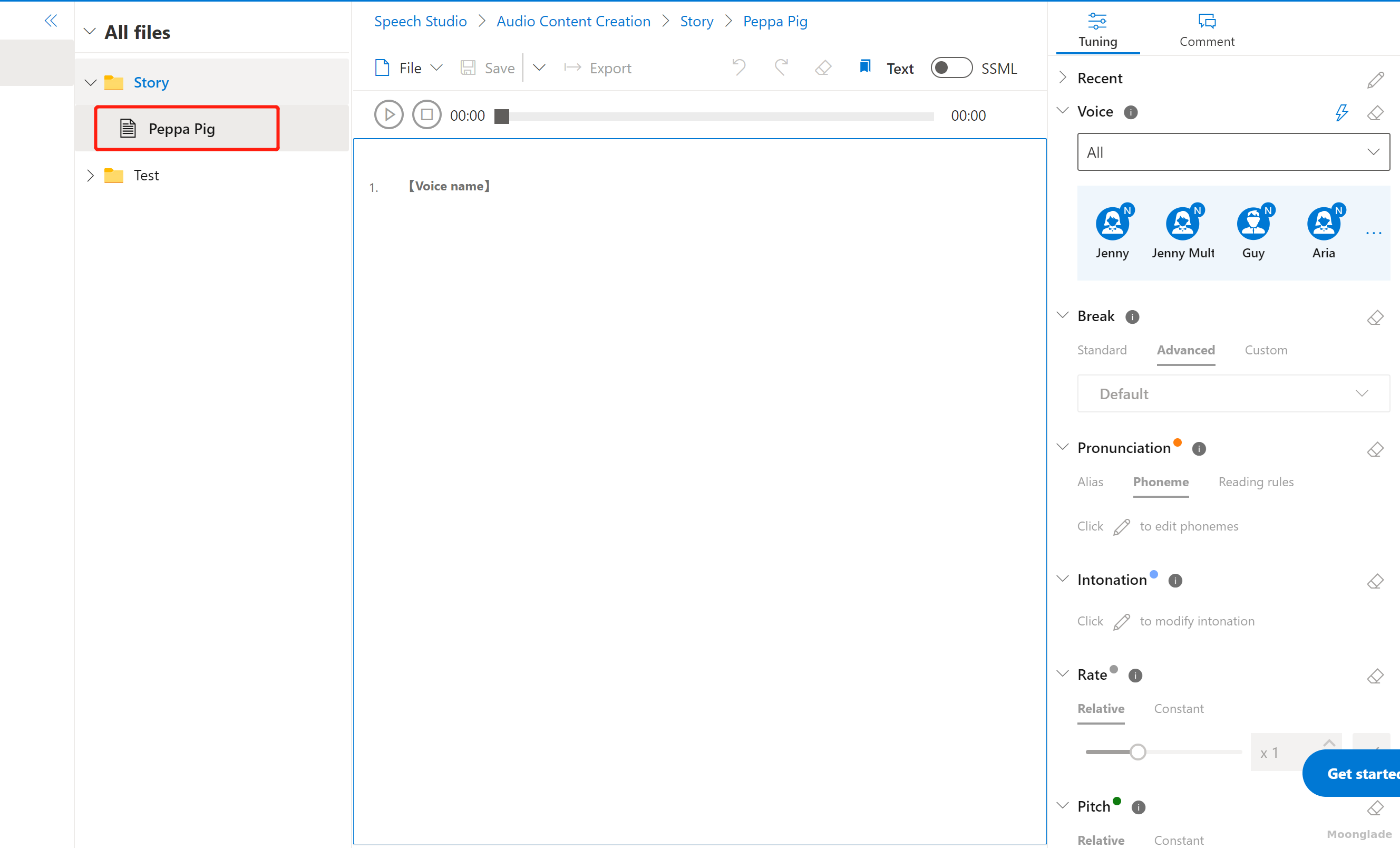Open the Break Default dropdown
Screen dimensions: 1400x848
(1233, 393)
